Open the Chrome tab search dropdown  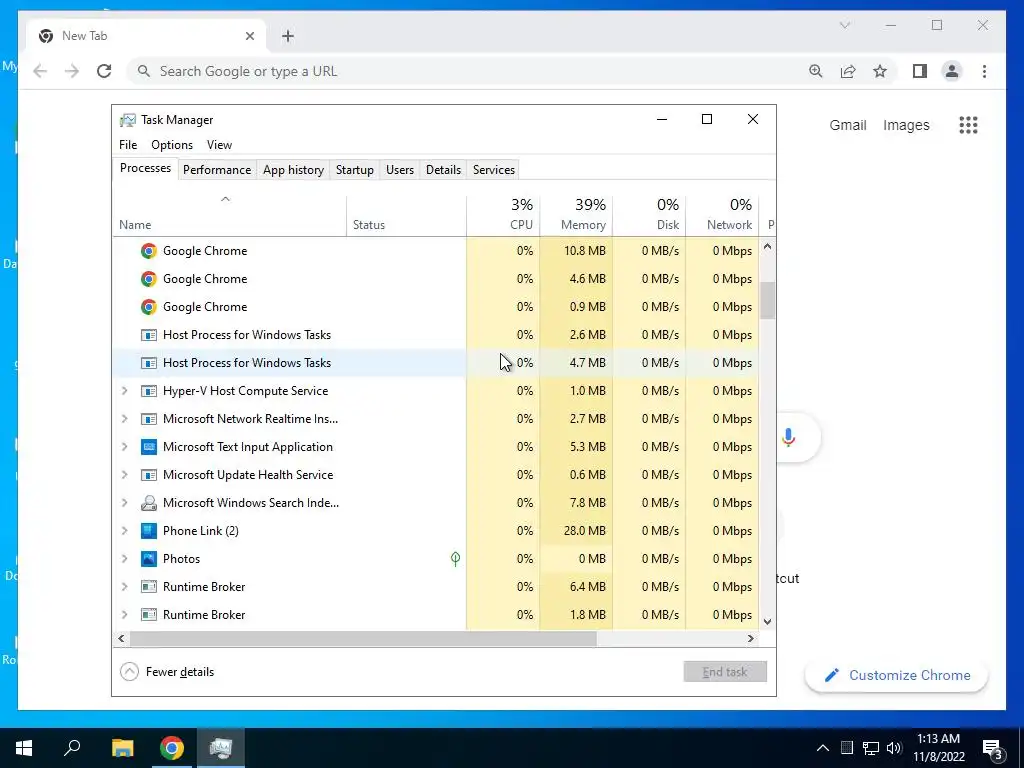click(x=844, y=25)
